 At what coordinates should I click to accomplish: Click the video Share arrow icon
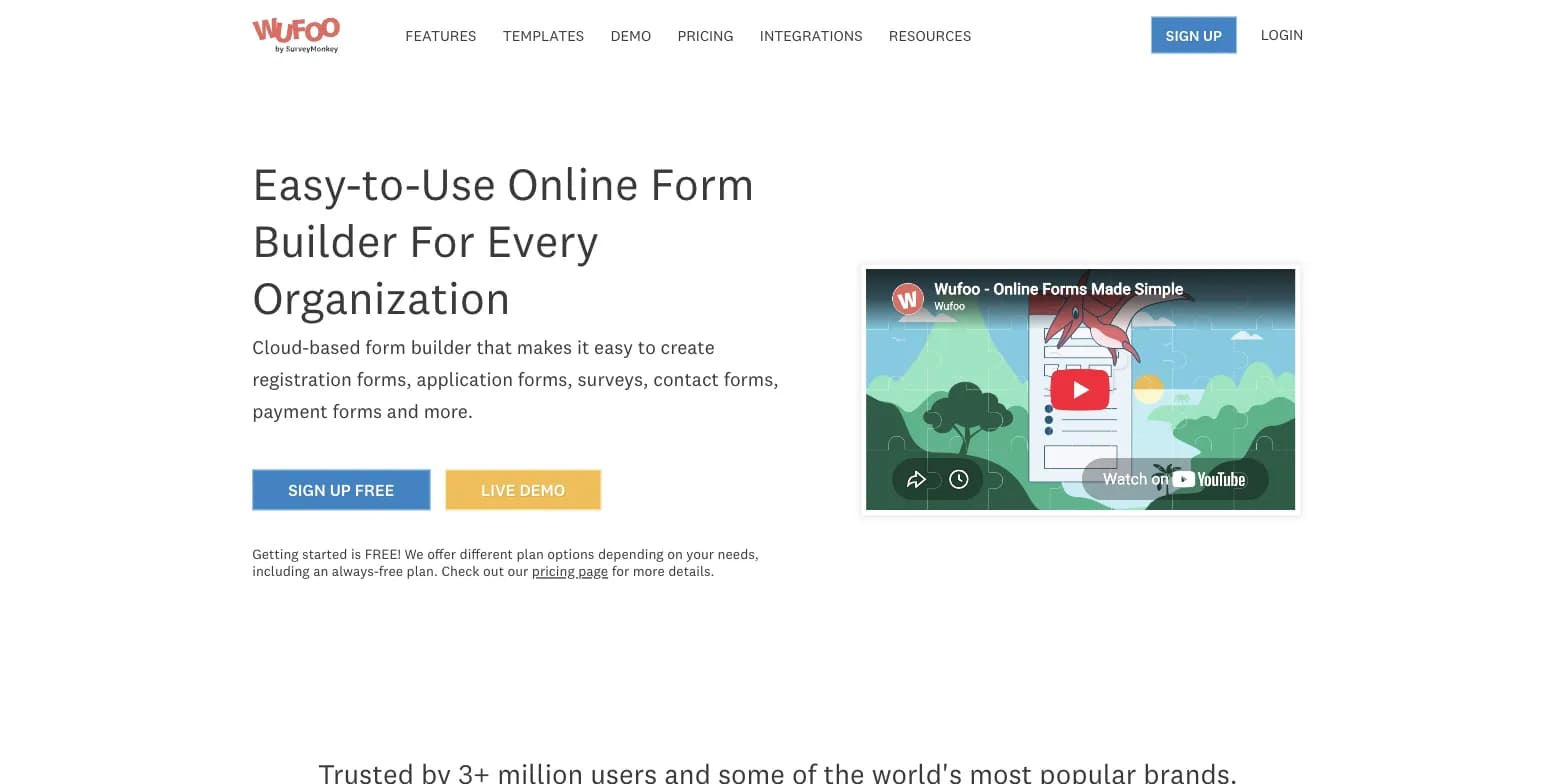coord(916,480)
